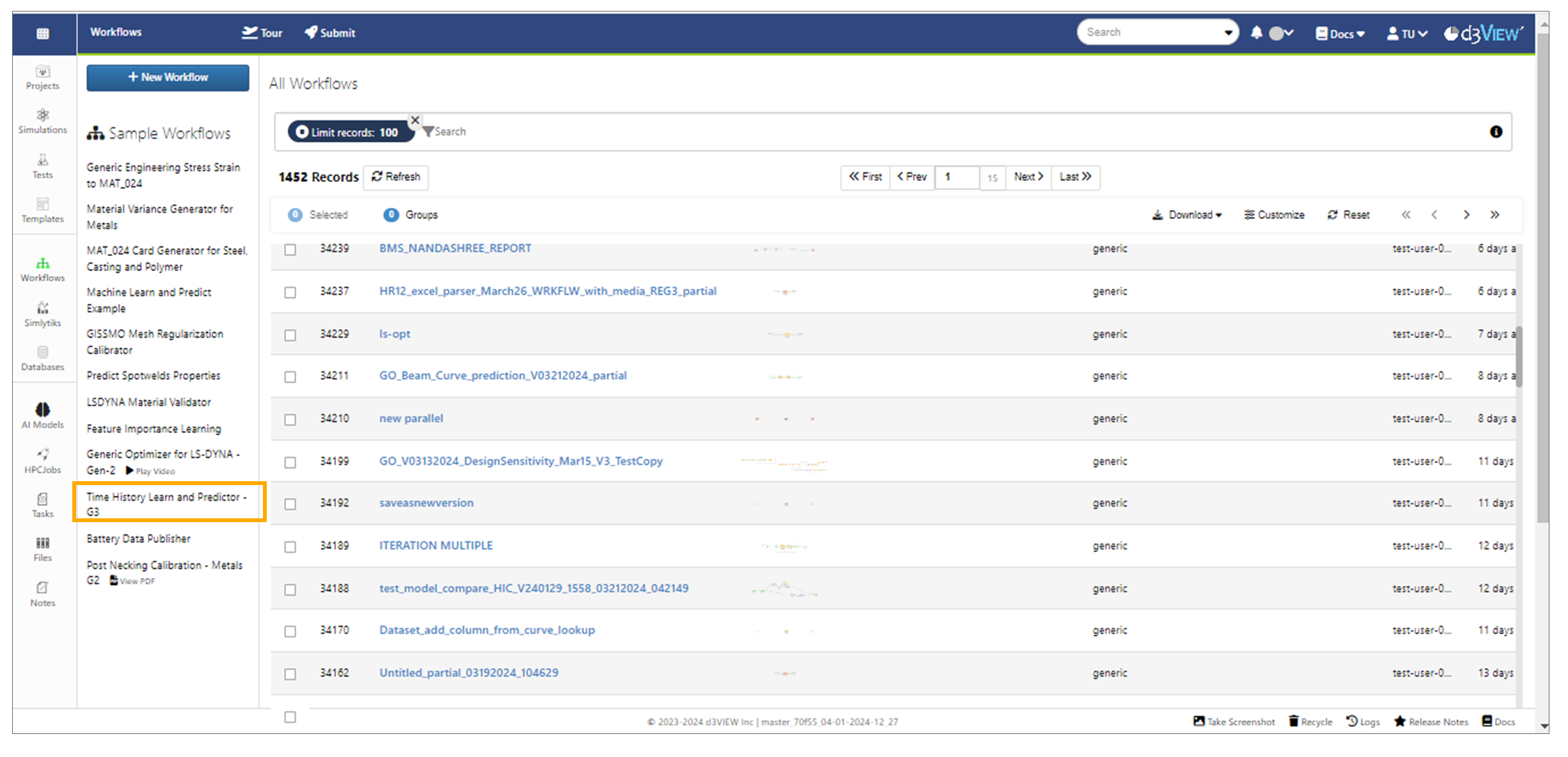The width and height of the screenshot is (1568, 757).
Task: Select the checkbox for record 34199
Action: (290, 462)
